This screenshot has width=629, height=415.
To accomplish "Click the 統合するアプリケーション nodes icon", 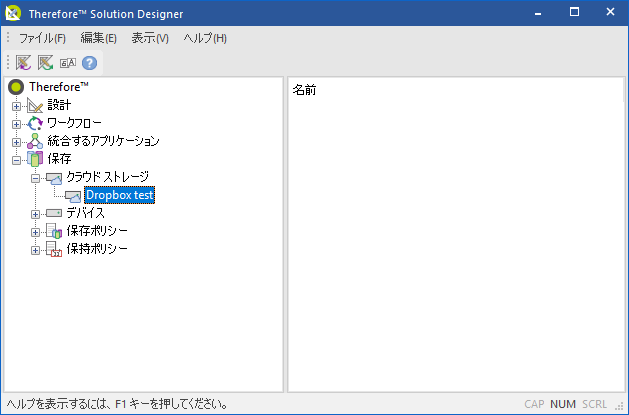I will [35, 141].
